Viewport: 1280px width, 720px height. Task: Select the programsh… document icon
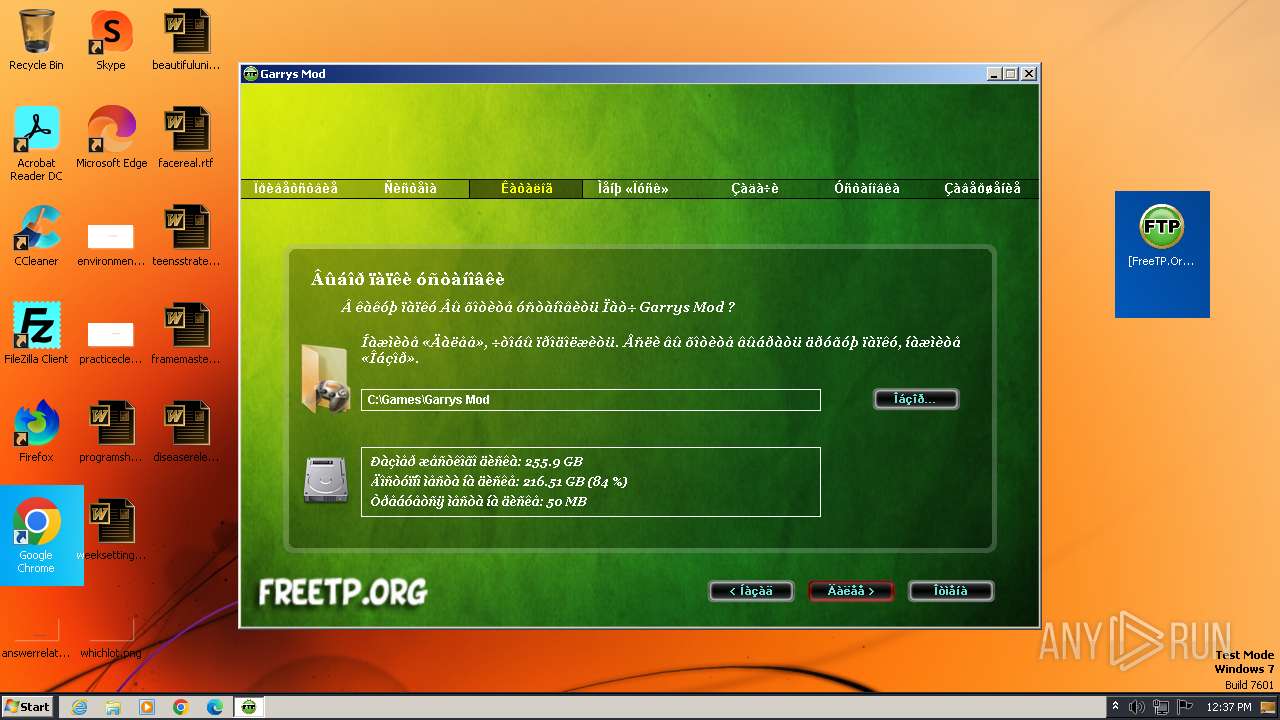click(x=111, y=432)
